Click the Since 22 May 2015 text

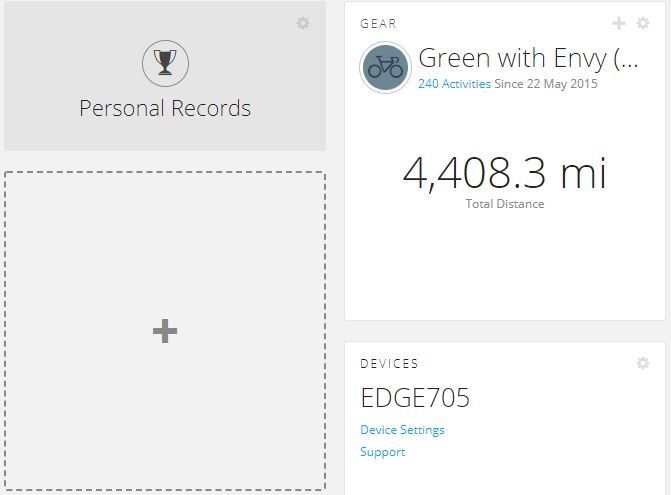coord(546,84)
